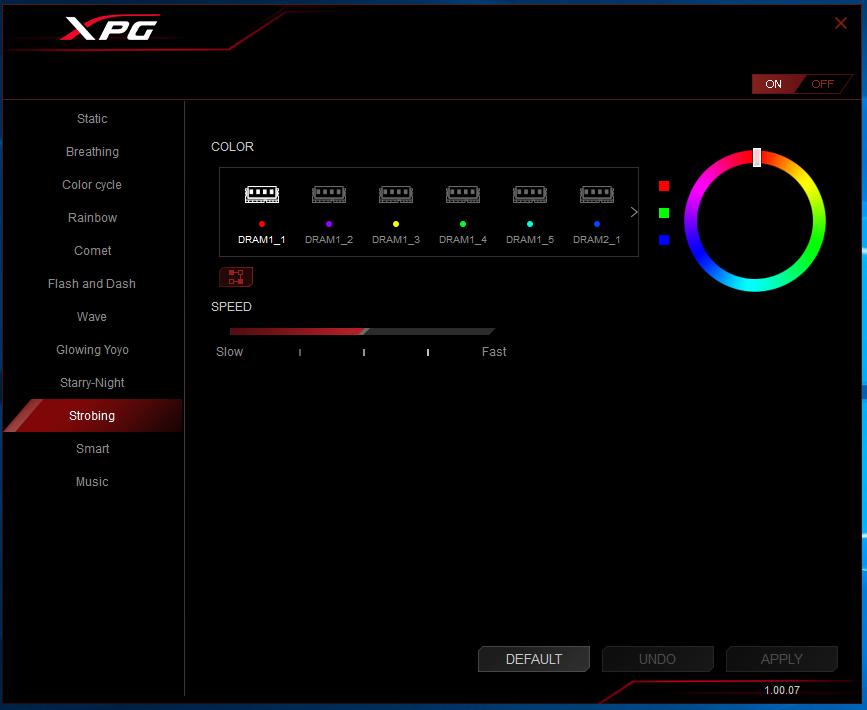Click the red color dot under DRAM1_1
This screenshot has width=867, height=710.
click(x=262, y=224)
